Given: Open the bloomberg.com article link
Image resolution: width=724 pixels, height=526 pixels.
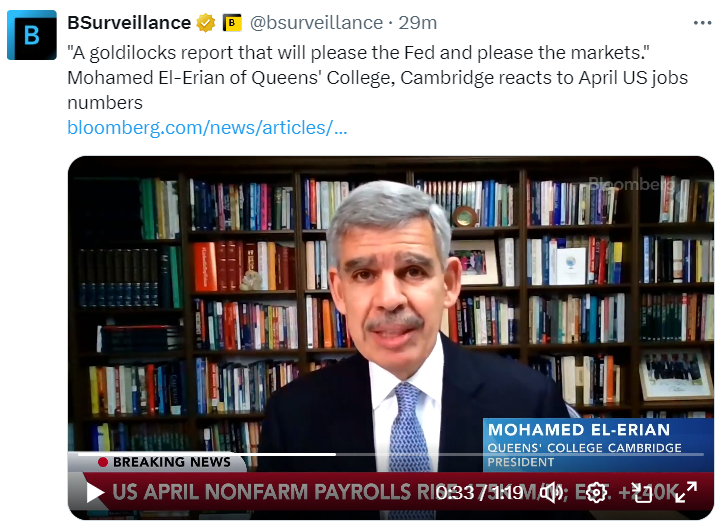Looking at the screenshot, I should point(207,127).
